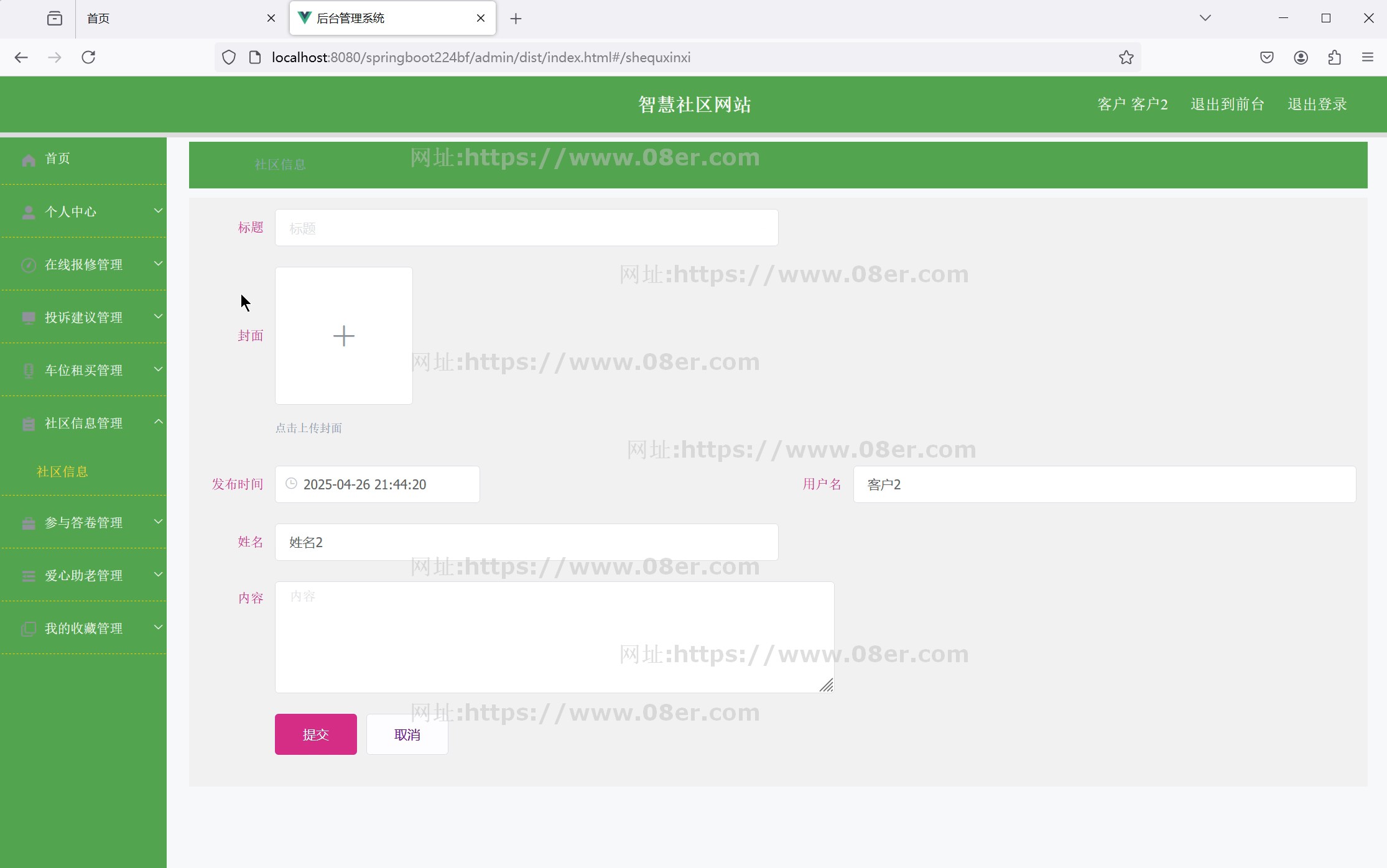Image resolution: width=1387 pixels, height=868 pixels.
Task: Click the 客户 客户2 user label
Action: coord(1133,104)
